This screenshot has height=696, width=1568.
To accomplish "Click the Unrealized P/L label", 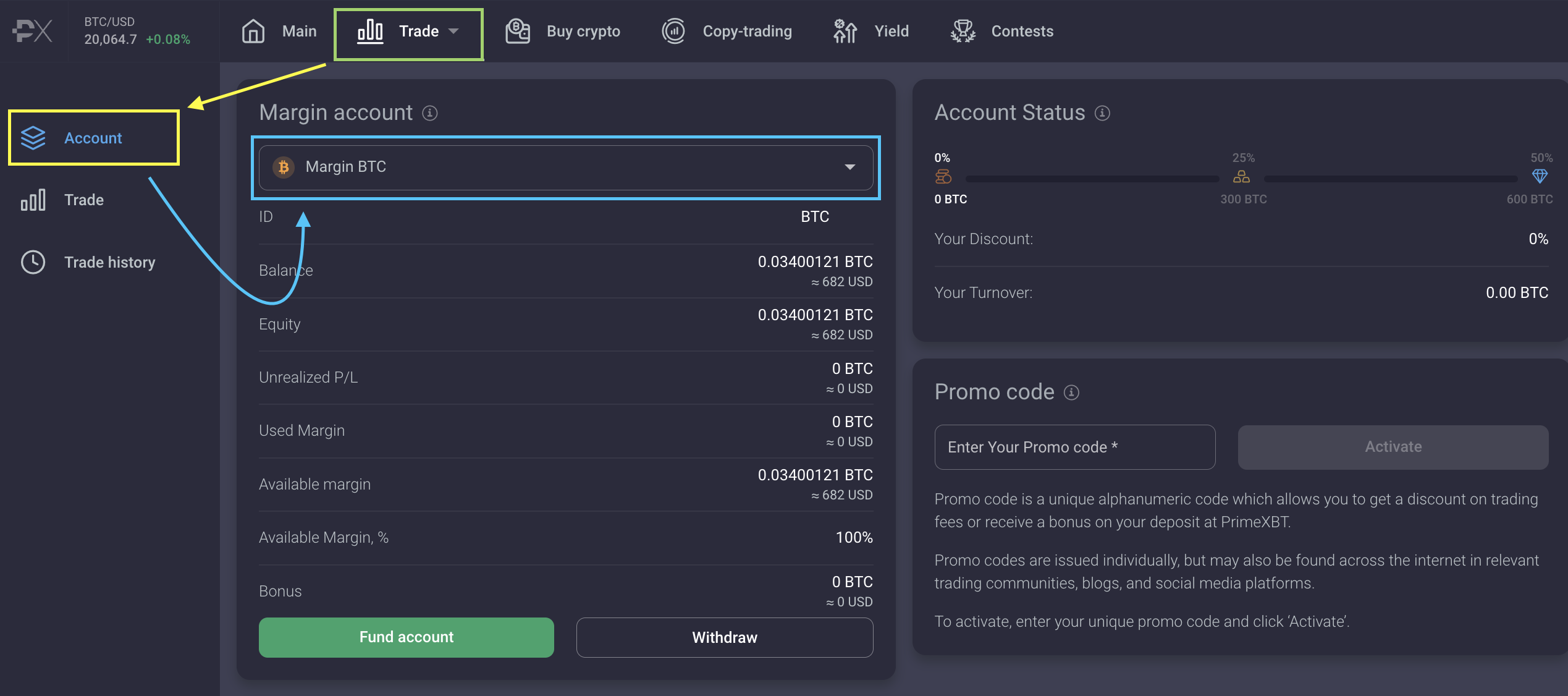I will point(308,378).
